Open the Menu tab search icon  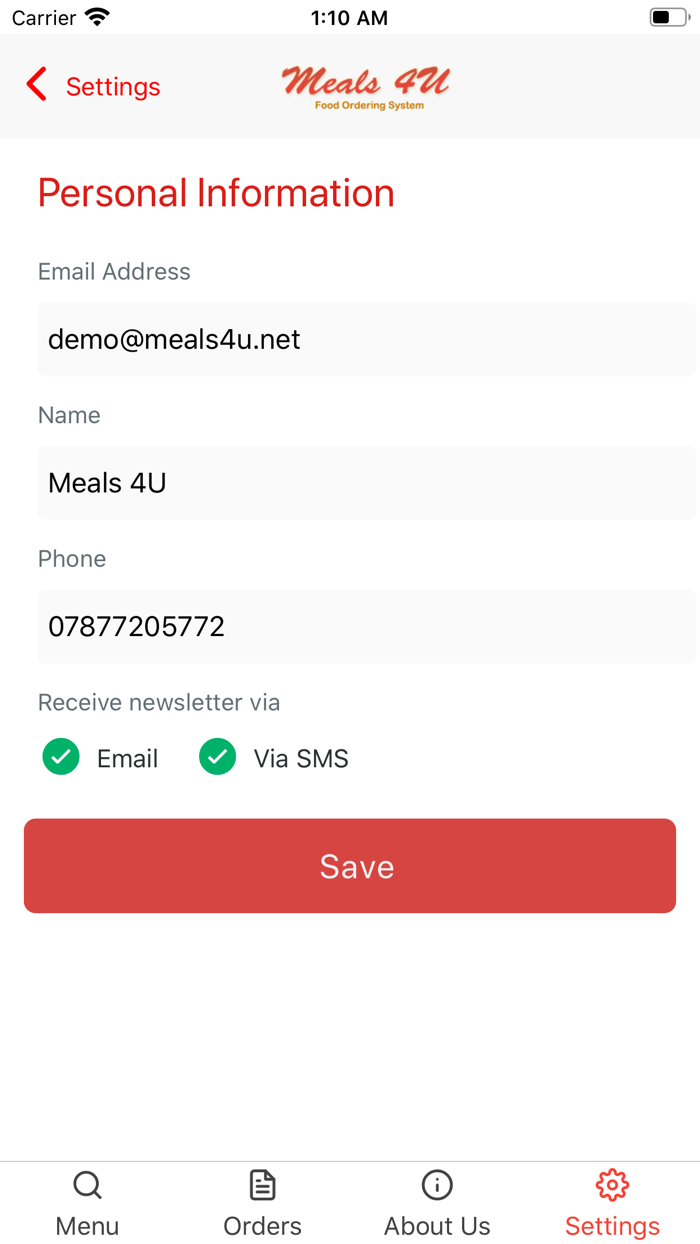[x=87, y=1185]
